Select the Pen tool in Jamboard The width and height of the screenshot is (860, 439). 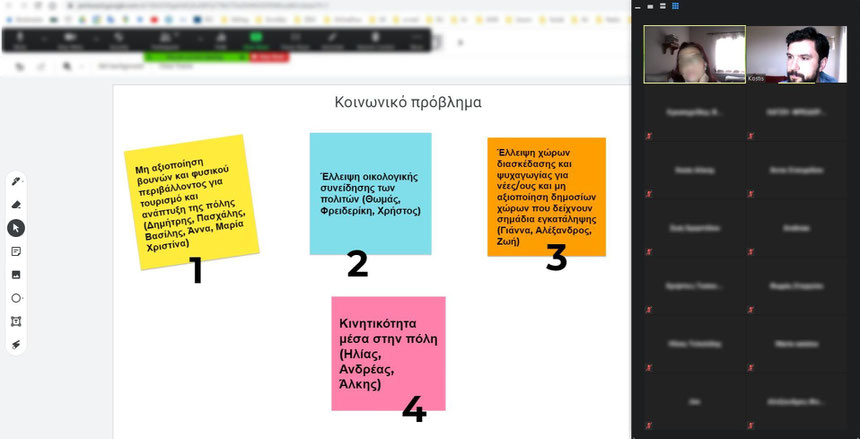point(16,181)
